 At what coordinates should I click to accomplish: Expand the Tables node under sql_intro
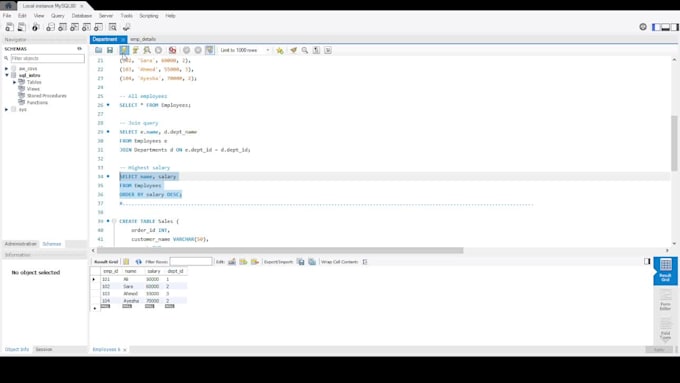[14, 82]
